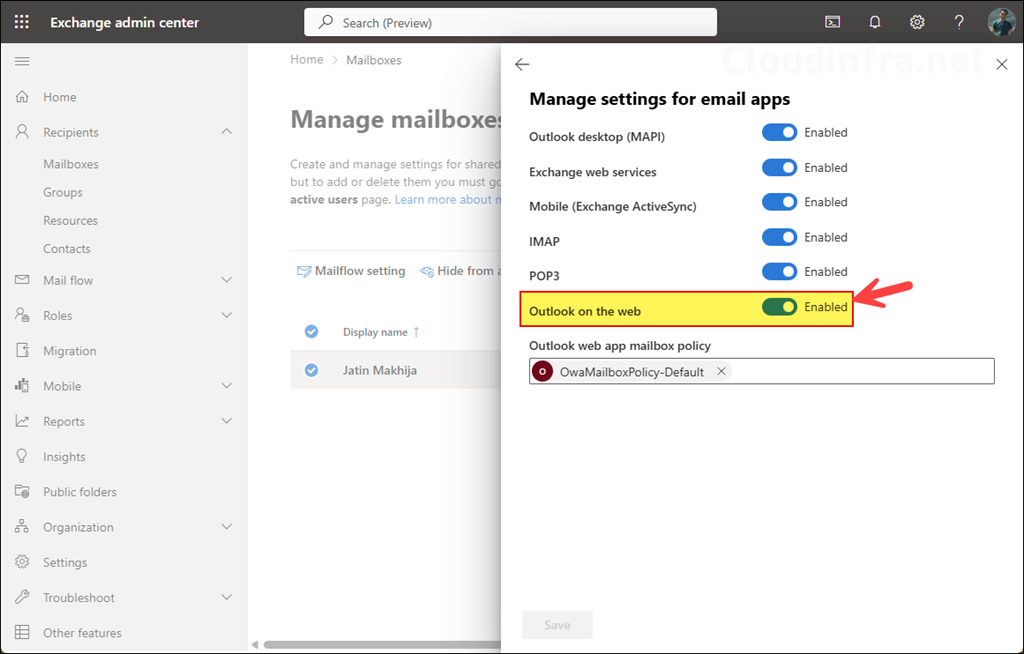
Task: Click the user profile avatar
Action: pos(1001,21)
